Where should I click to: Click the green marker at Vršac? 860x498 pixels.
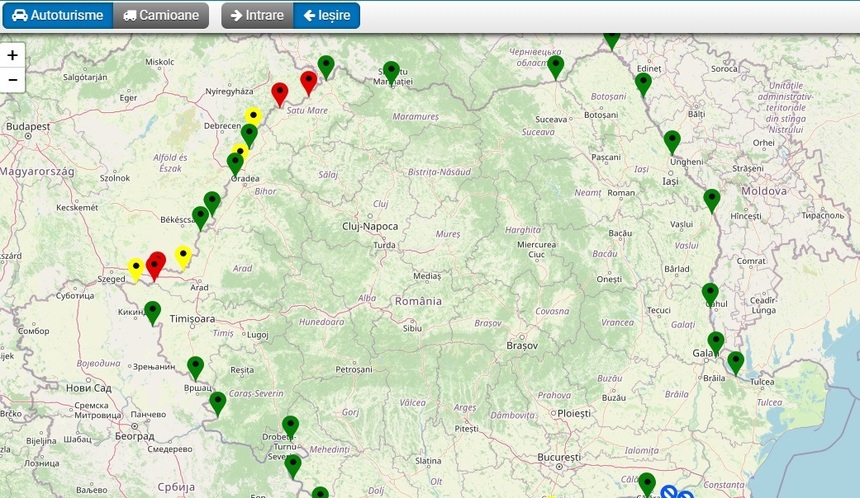point(195,366)
